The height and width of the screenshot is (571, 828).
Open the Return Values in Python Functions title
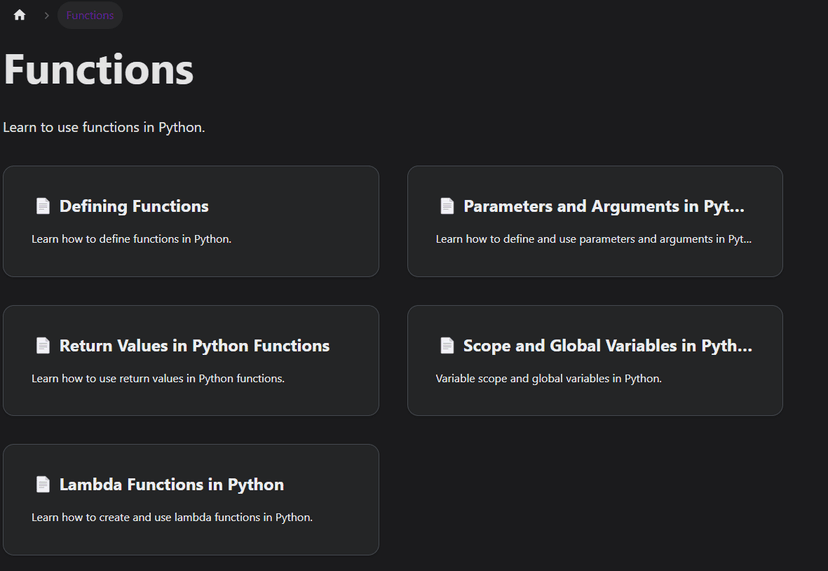(194, 345)
